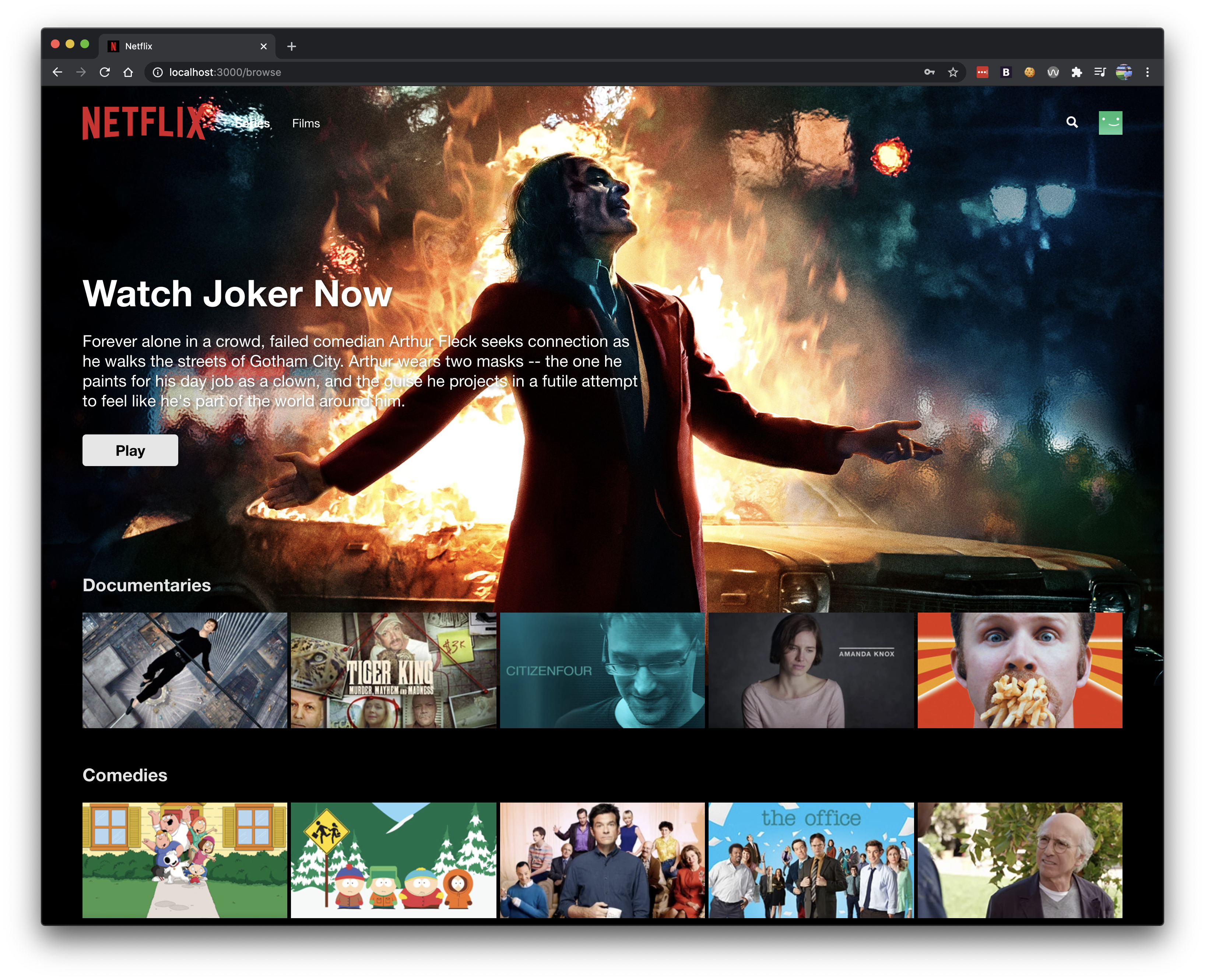This screenshot has height=980, width=1205.
Task: Switch to the Series navigation item
Action: click(x=252, y=123)
